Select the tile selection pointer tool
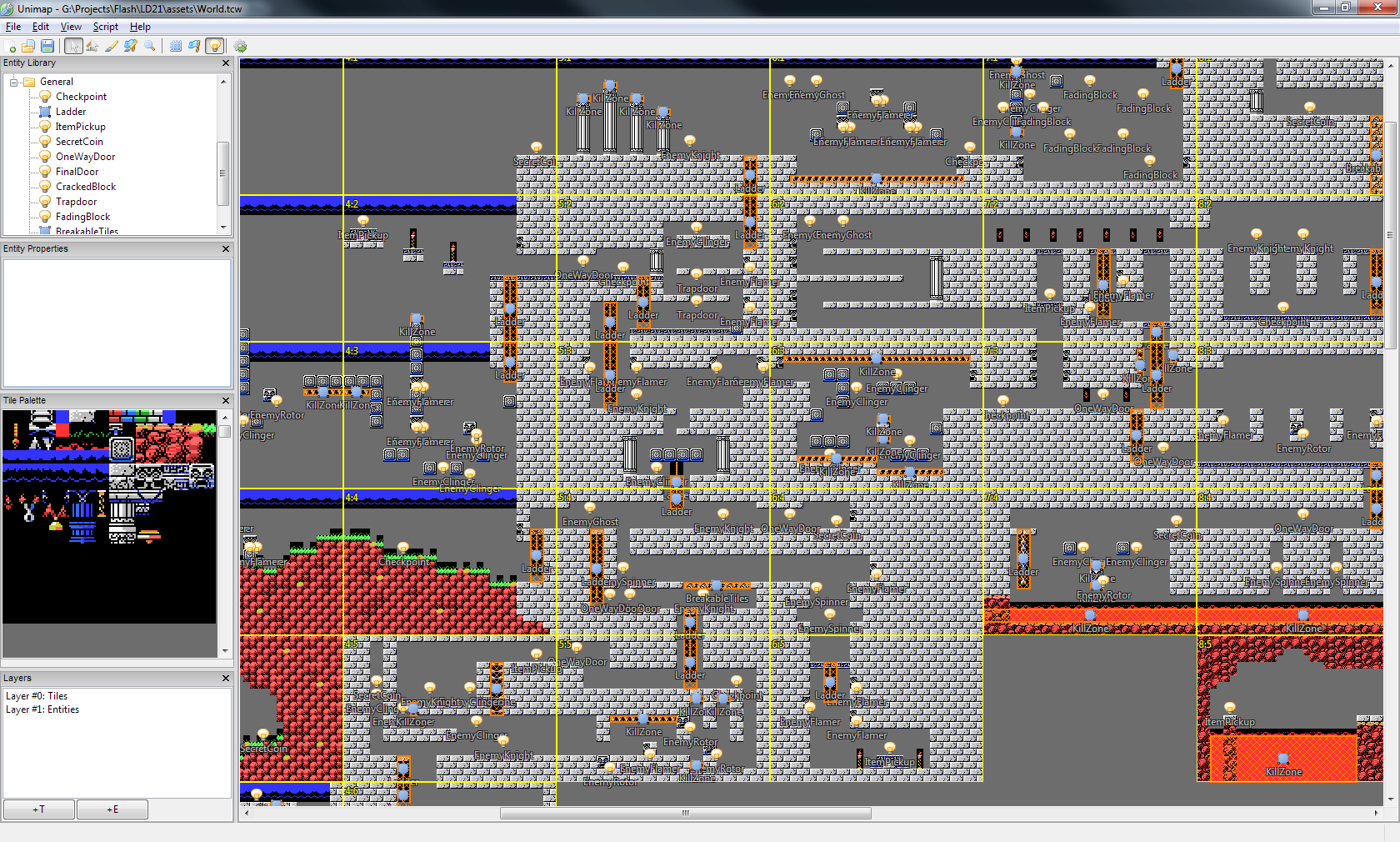Viewport: 1400px width, 842px height. pos(92,47)
